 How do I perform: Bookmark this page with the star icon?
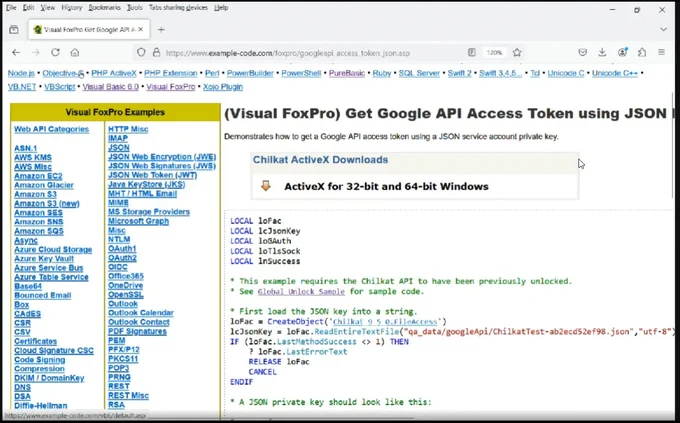[517, 52]
